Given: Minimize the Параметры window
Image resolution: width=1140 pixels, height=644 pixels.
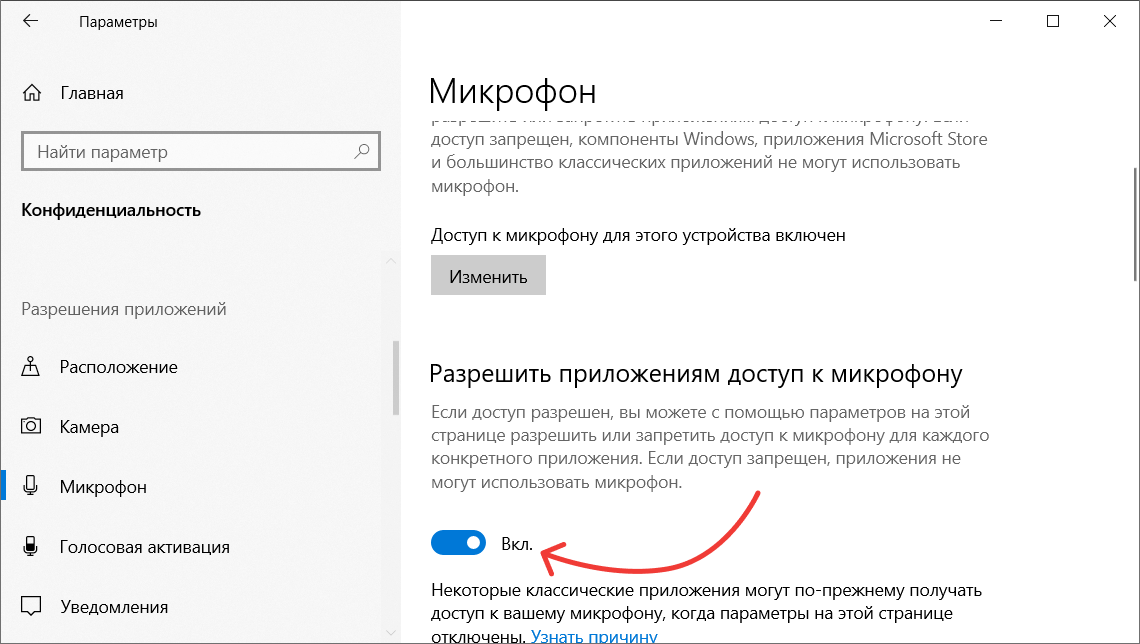Looking at the screenshot, I should click(x=997, y=21).
